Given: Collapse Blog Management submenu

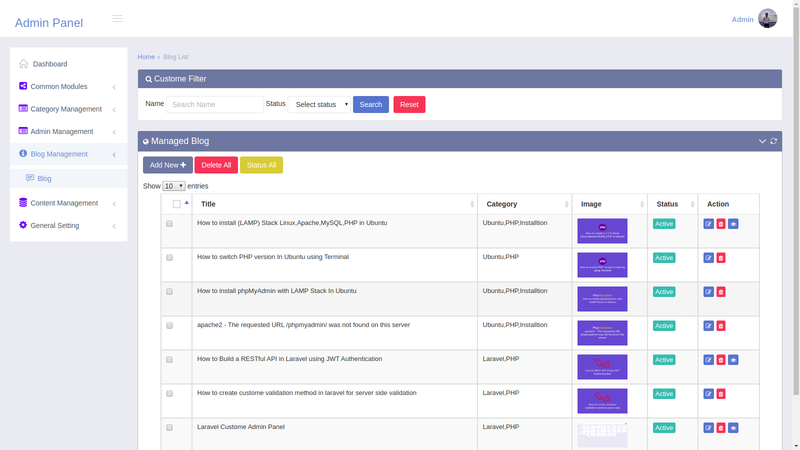Looking at the screenshot, I should [x=68, y=154].
